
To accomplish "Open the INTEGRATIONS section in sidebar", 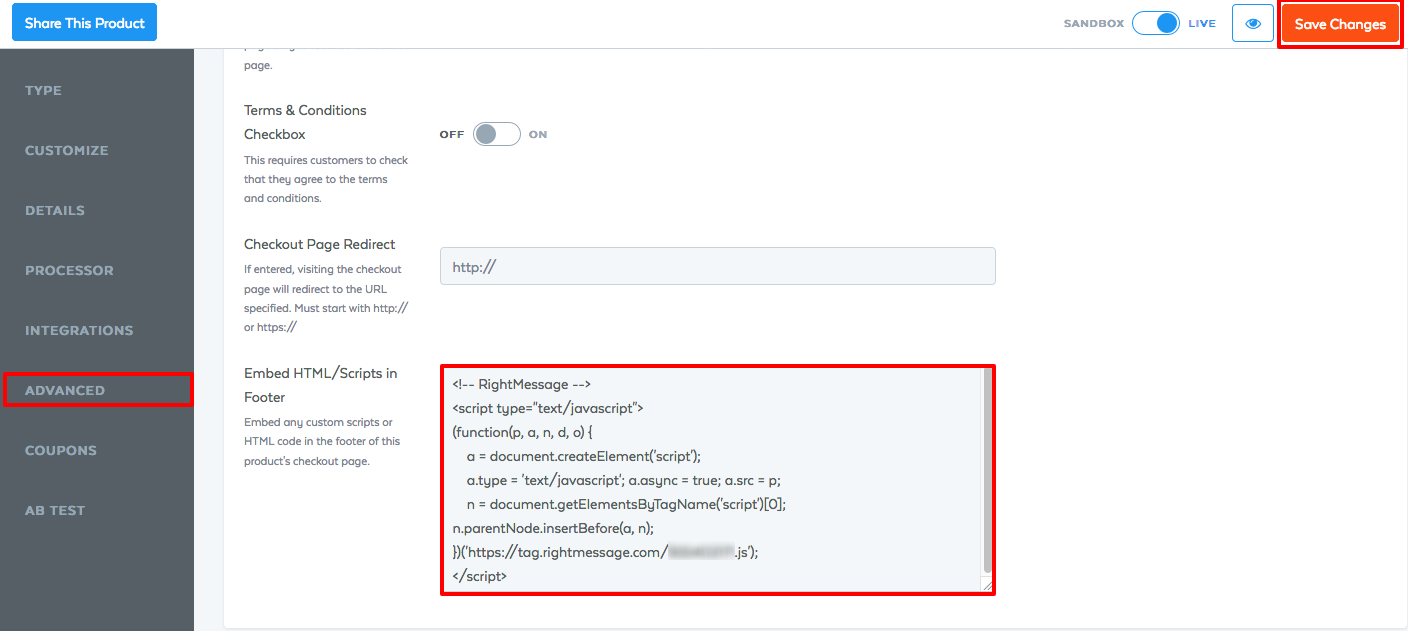I will coord(79,331).
